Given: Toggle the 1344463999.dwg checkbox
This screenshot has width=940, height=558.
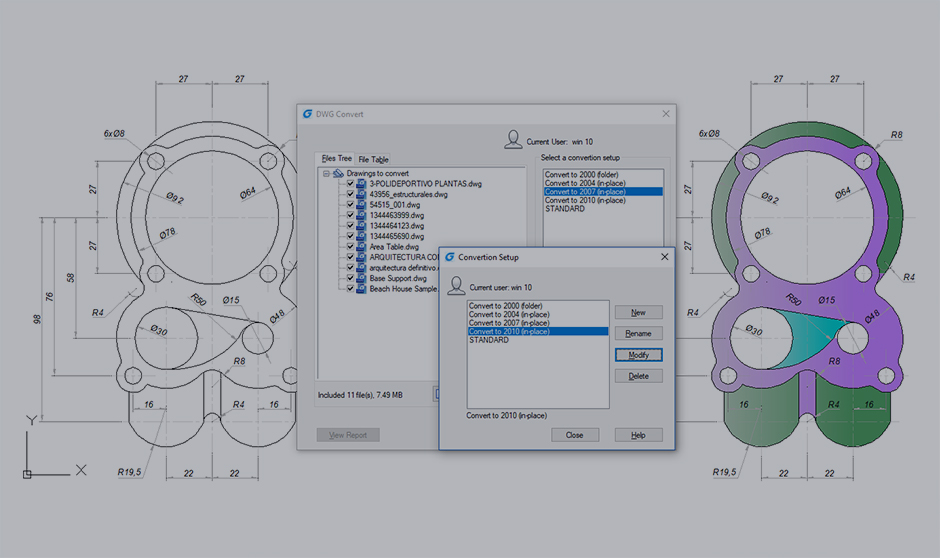Looking at the screenshot, I should tap(350, 215).
